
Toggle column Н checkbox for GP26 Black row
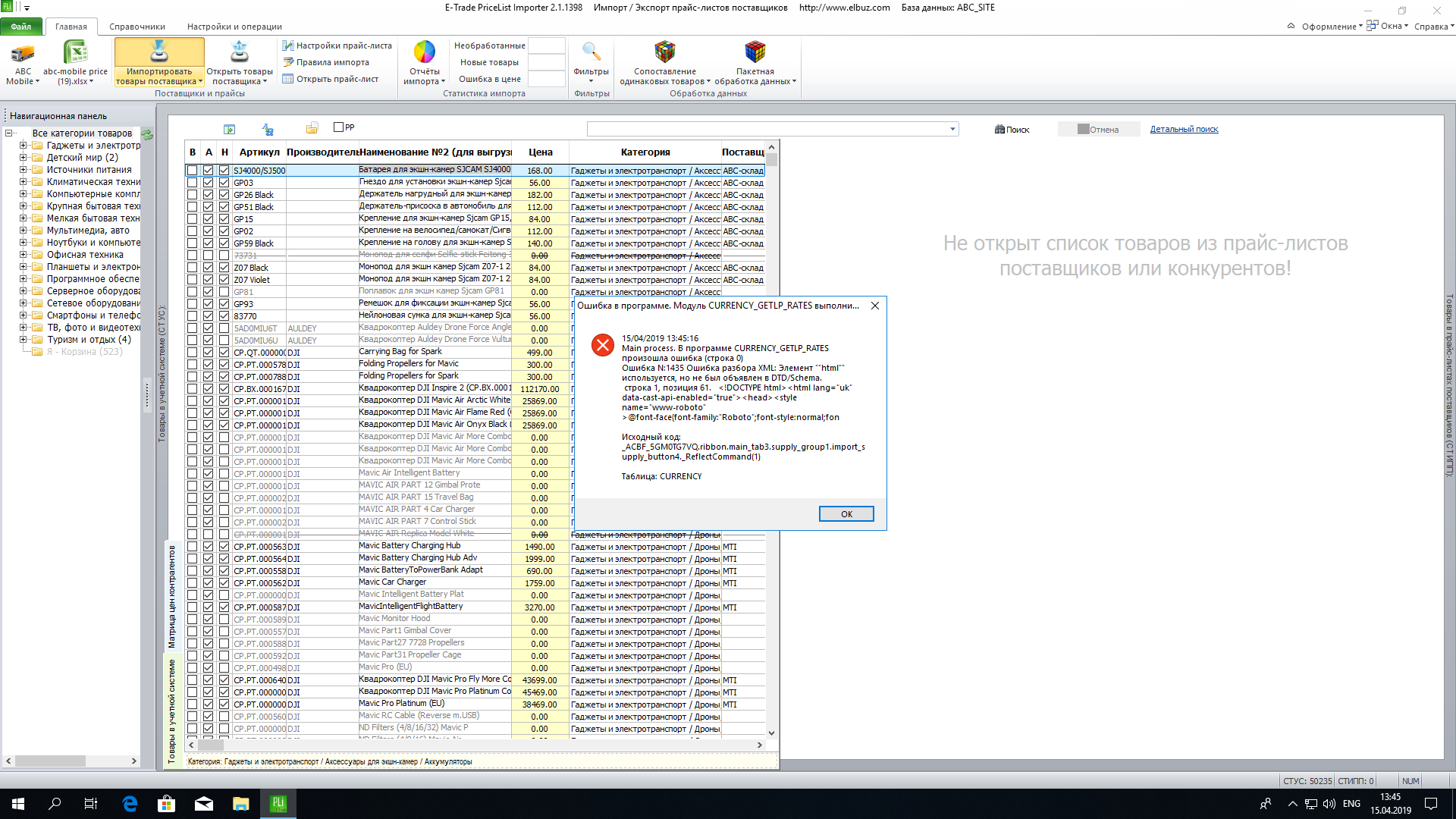coord(224,195)
